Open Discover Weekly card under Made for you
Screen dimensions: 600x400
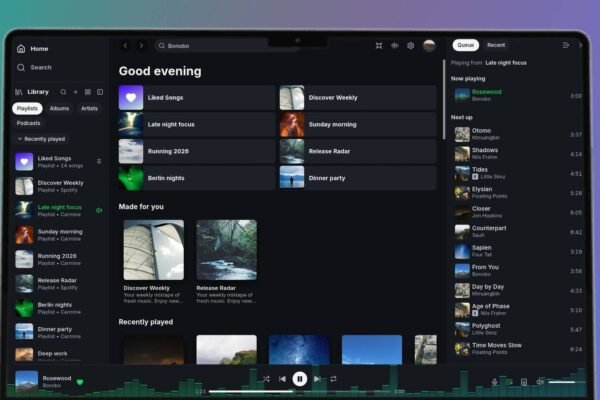[x=153, y=262]
